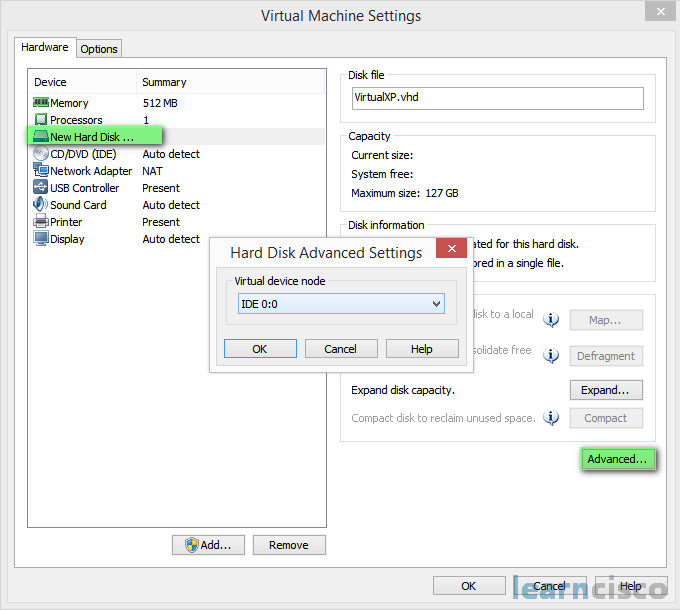Click the USB Controller icon
This screenshot has height=610, width=680.
(41, 187)
